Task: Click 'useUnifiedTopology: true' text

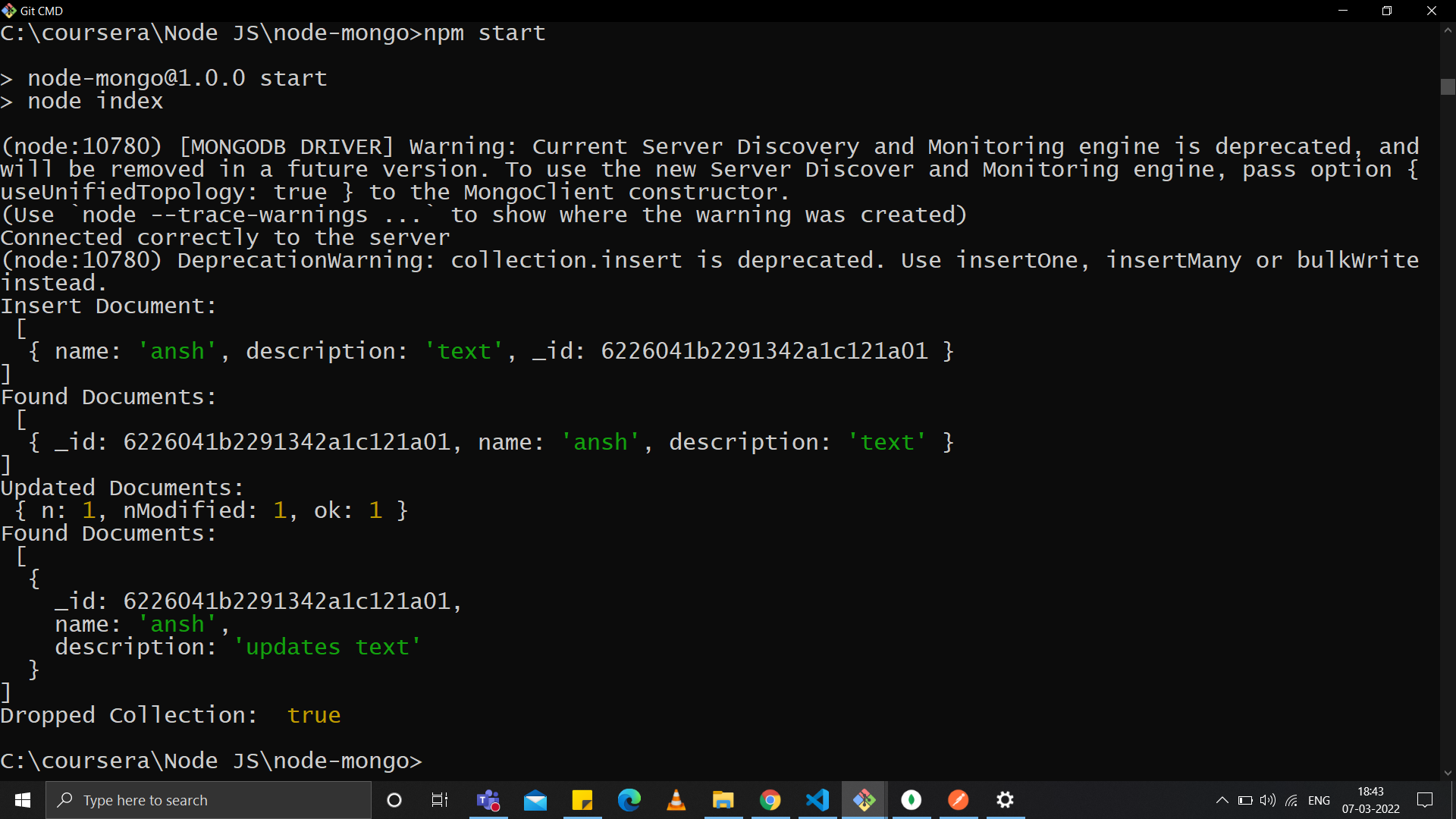Action: click(164, 193)
